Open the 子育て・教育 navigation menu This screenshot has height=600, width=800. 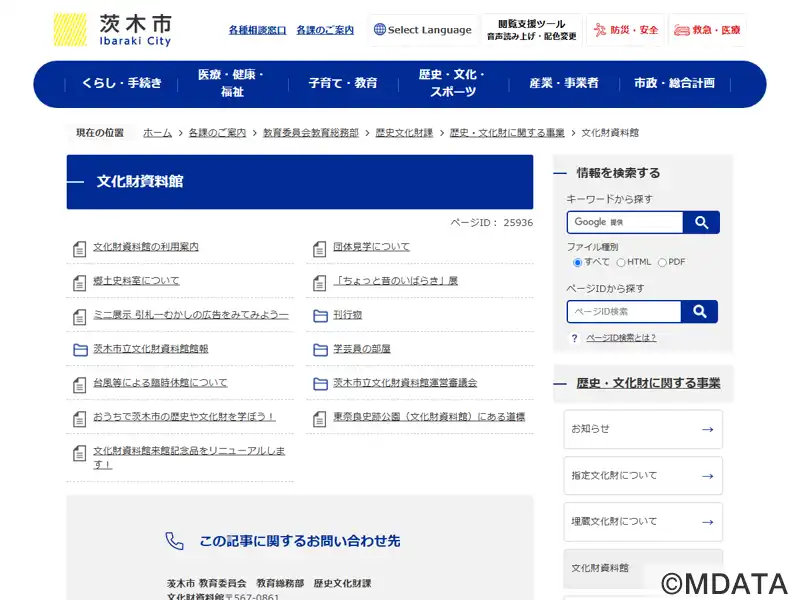(x=343, y=84)
